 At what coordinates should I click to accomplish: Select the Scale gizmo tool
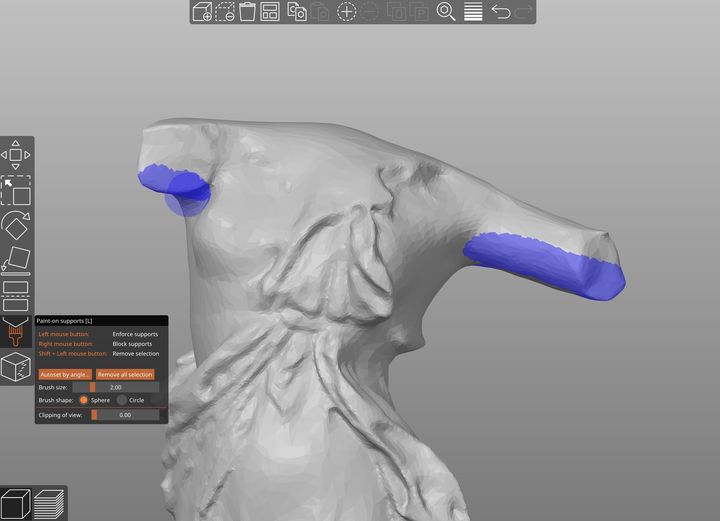pyautogui.click(x=15, y=190)
